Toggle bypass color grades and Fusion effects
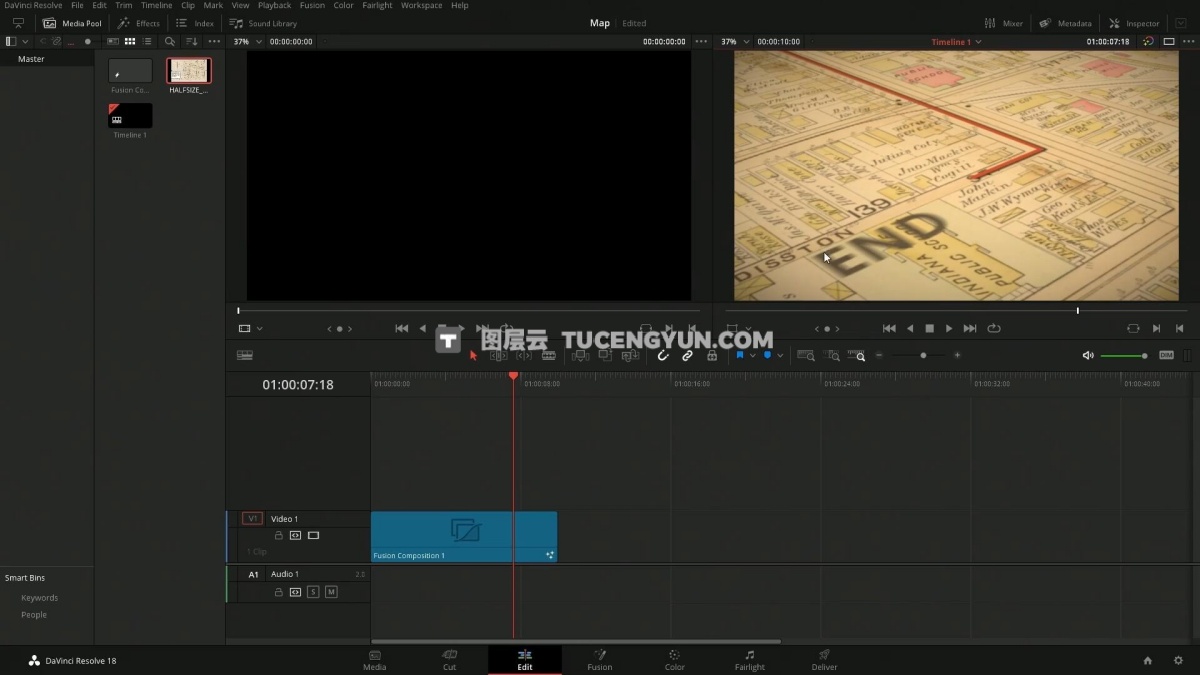This screenshot has height=675, width=1200. [x=1148, y=42]
